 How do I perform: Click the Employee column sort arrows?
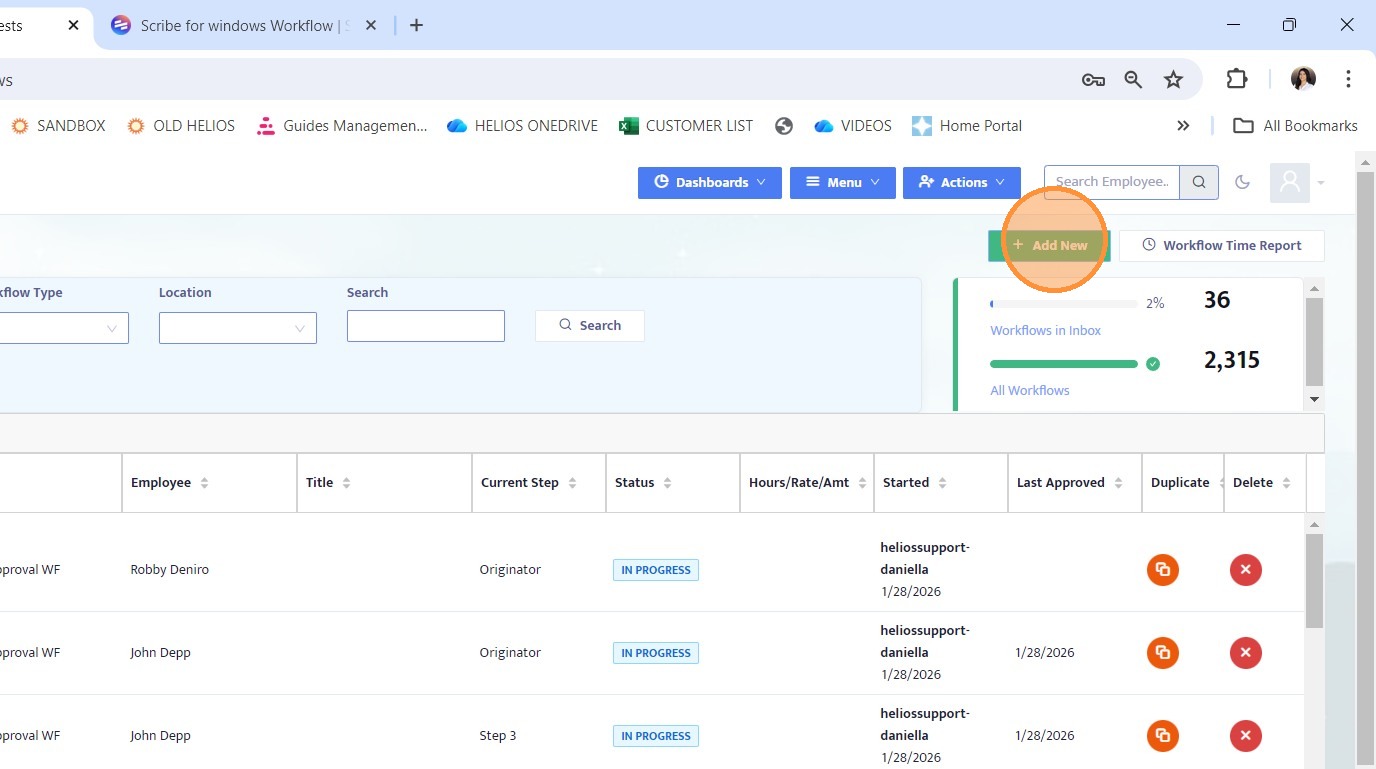(x=204, y=483)
